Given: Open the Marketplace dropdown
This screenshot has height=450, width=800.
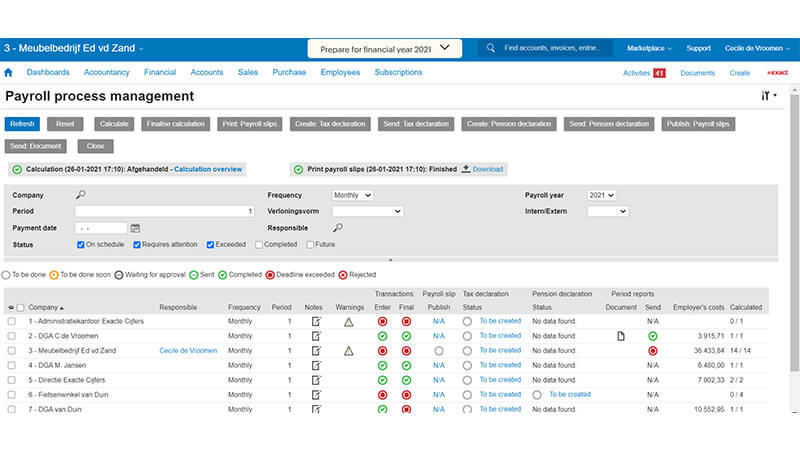Looking at the screenshot, I should [649, 48].
